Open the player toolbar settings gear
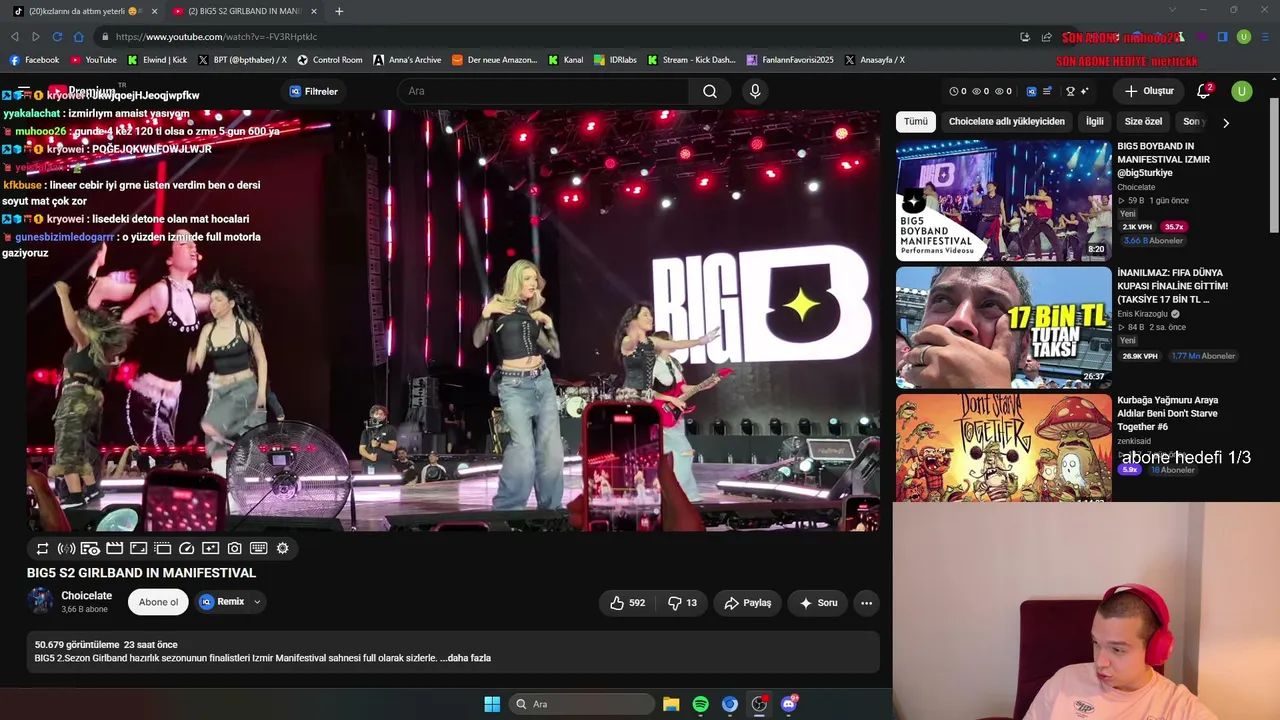1280x720 pixels. point(282,548)
